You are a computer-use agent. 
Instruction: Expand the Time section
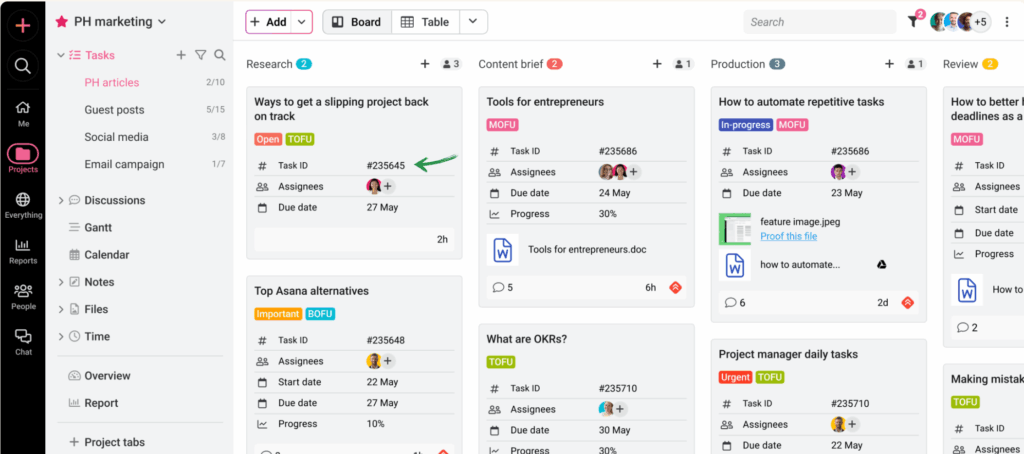click(x=61, y=337)
